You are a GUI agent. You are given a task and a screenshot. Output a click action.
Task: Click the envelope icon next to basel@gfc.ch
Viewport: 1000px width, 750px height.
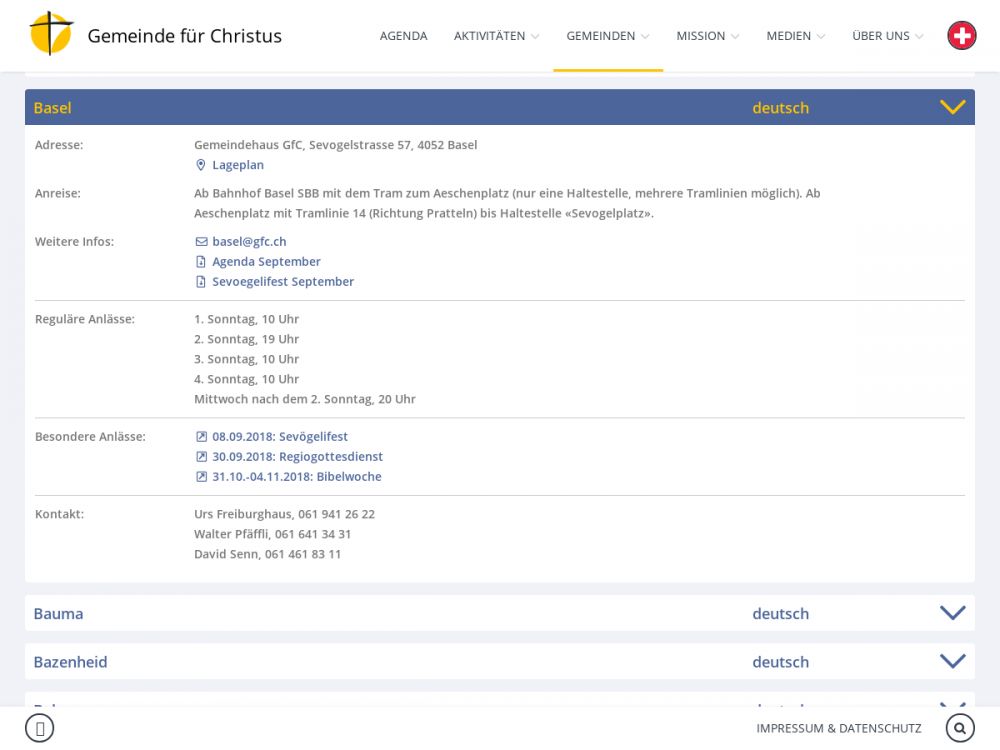[201, 242]
